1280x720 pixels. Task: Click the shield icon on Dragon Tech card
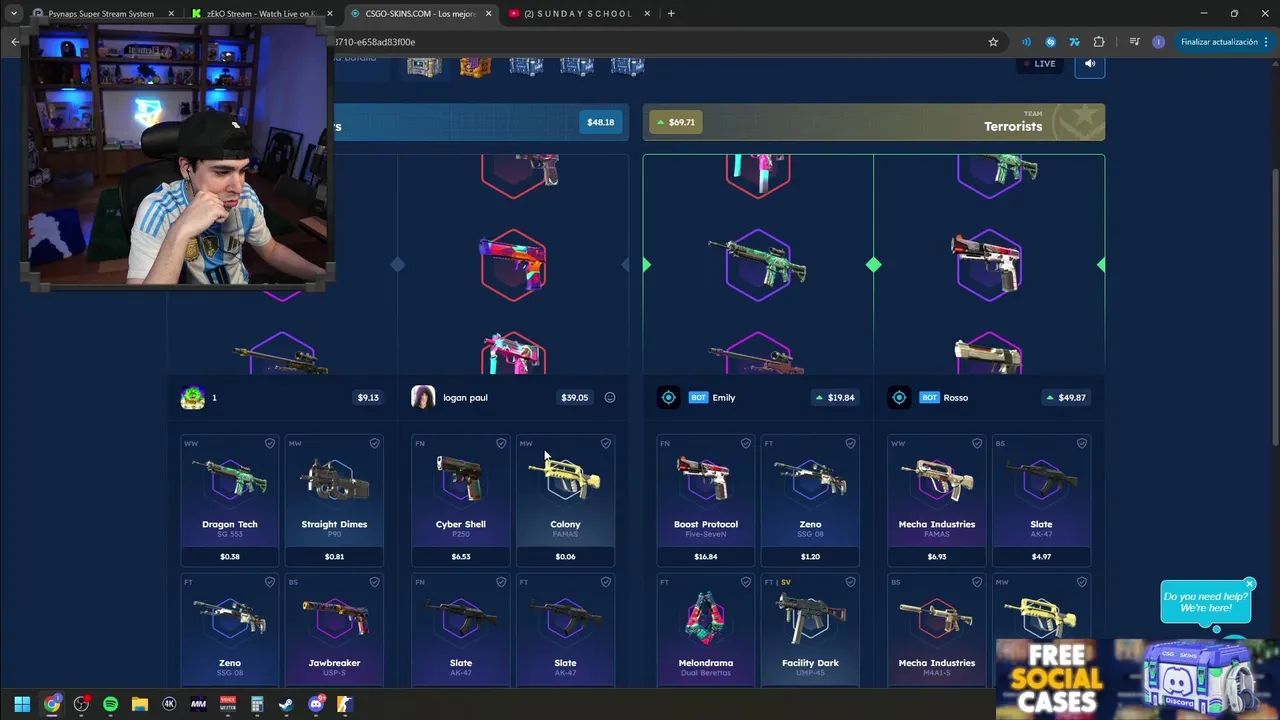270,443
